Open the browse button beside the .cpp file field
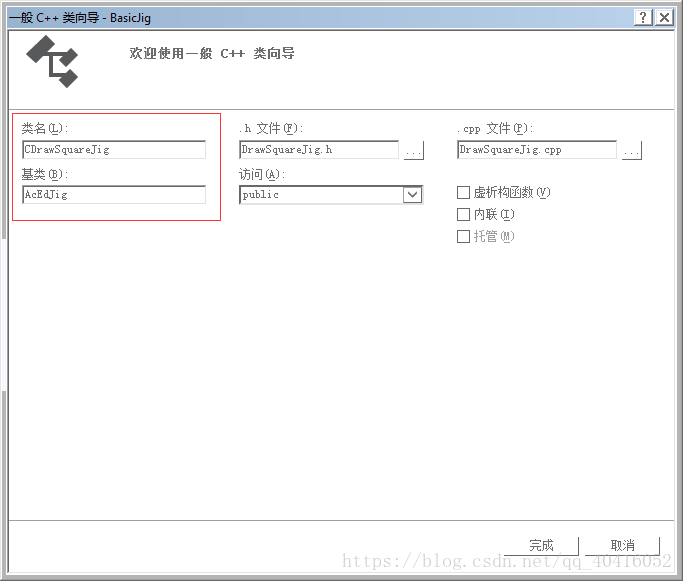This screenshot has width=683, height=581. click(x=632, y=150)
